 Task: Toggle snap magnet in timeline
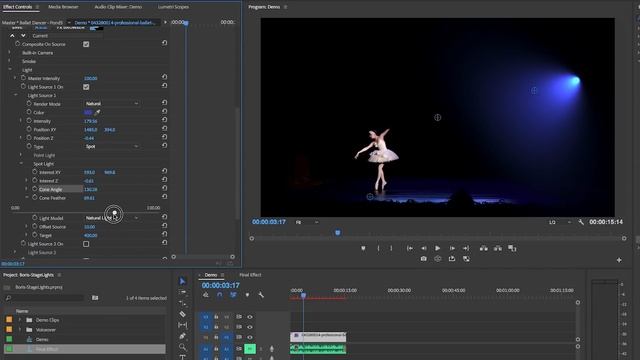click(220, 295)
